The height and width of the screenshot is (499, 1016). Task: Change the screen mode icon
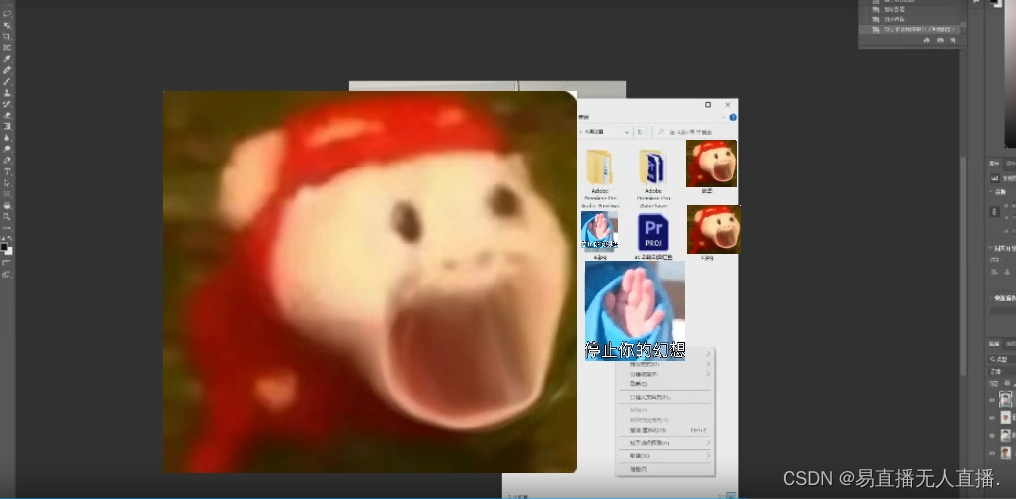[x=7, y=275]
